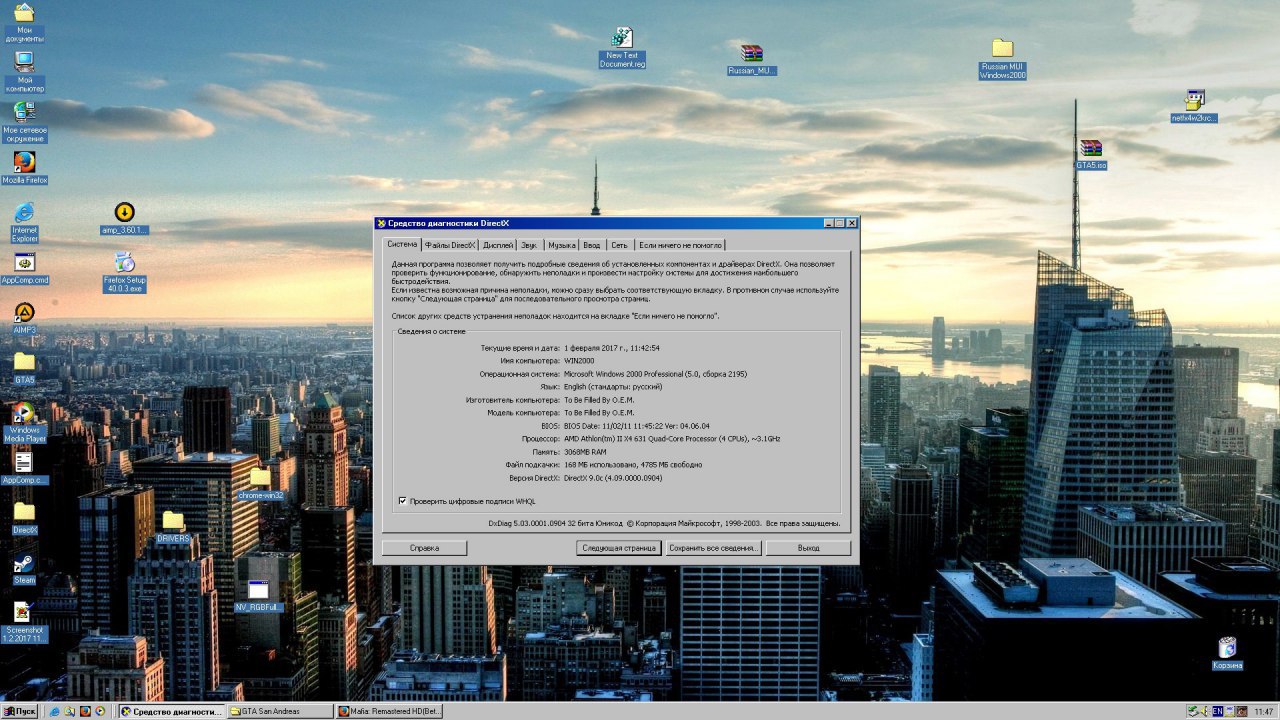Click the Следующая страница button
The image size is (1280, 720).
[619, 548]
